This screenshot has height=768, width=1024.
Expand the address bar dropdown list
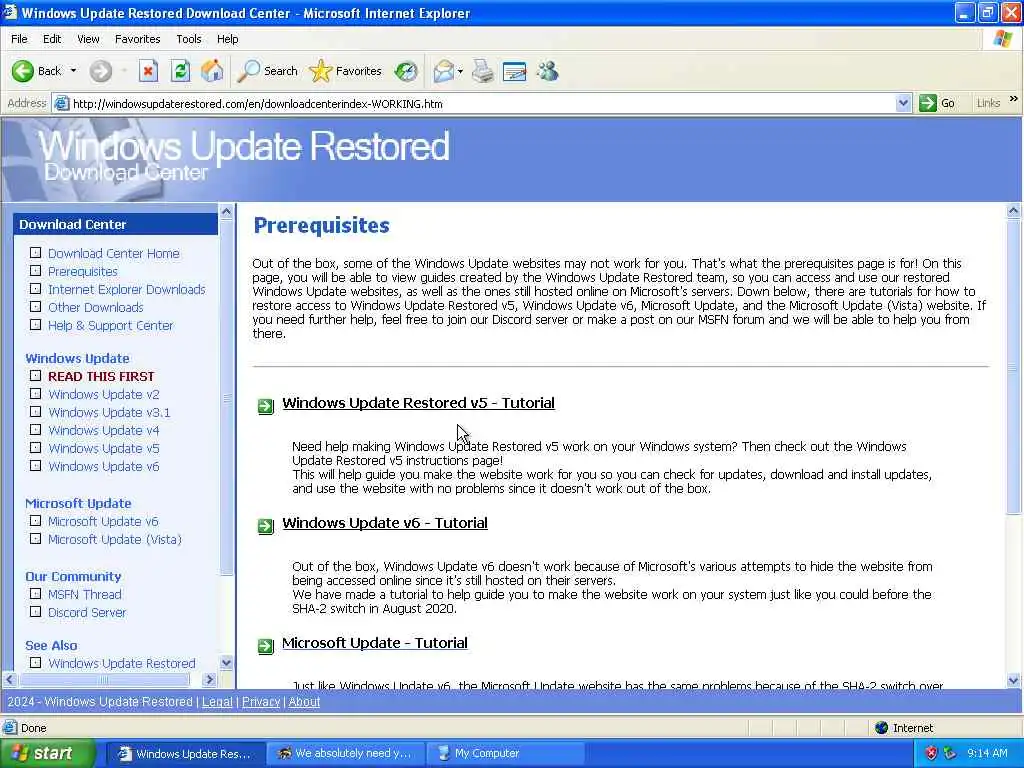click(x=903, y=103)
